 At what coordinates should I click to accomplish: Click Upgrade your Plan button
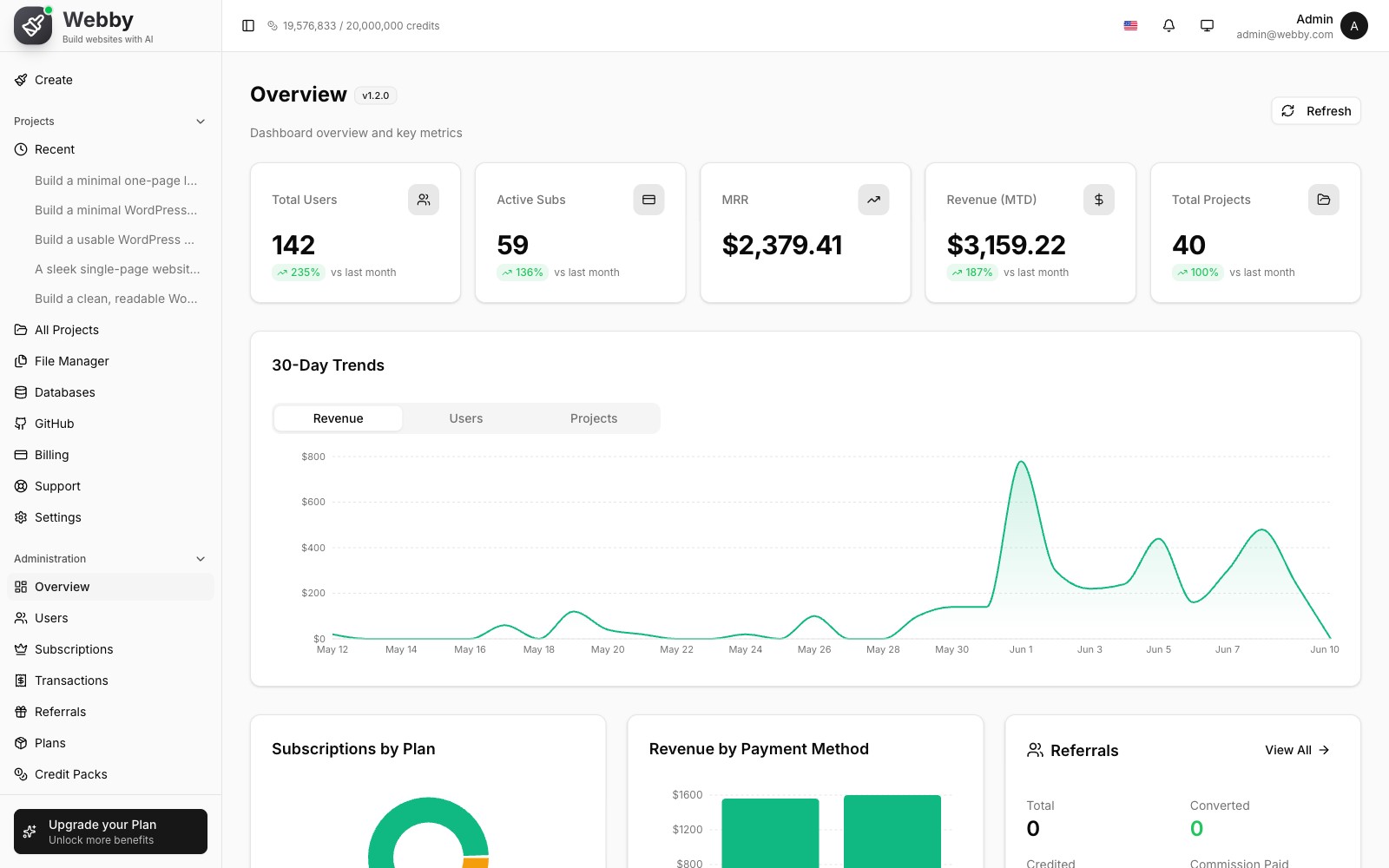(x=110, y=832)
